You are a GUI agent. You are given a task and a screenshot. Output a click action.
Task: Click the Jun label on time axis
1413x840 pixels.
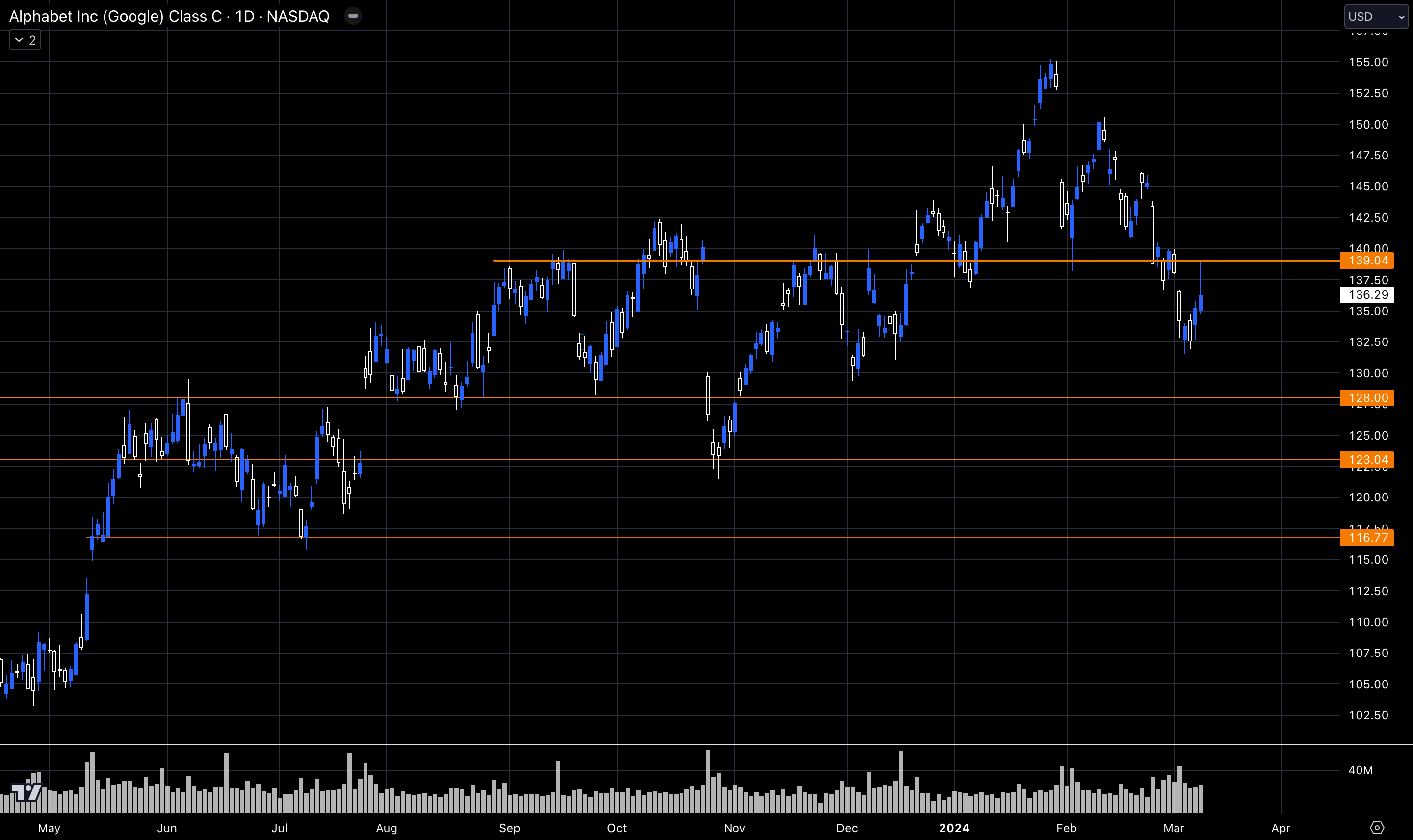(x=167, y=828)
